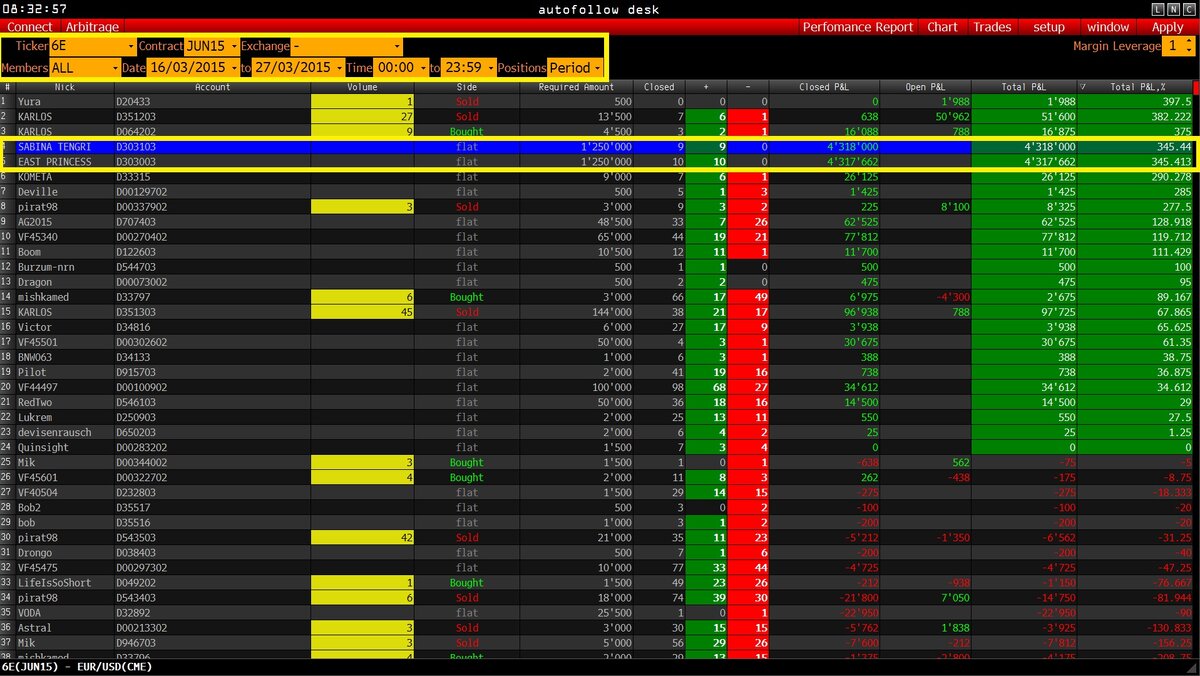Open the setup menu
The height and width of the screenshot is (676, 1200).
(x=1049, y=27)
